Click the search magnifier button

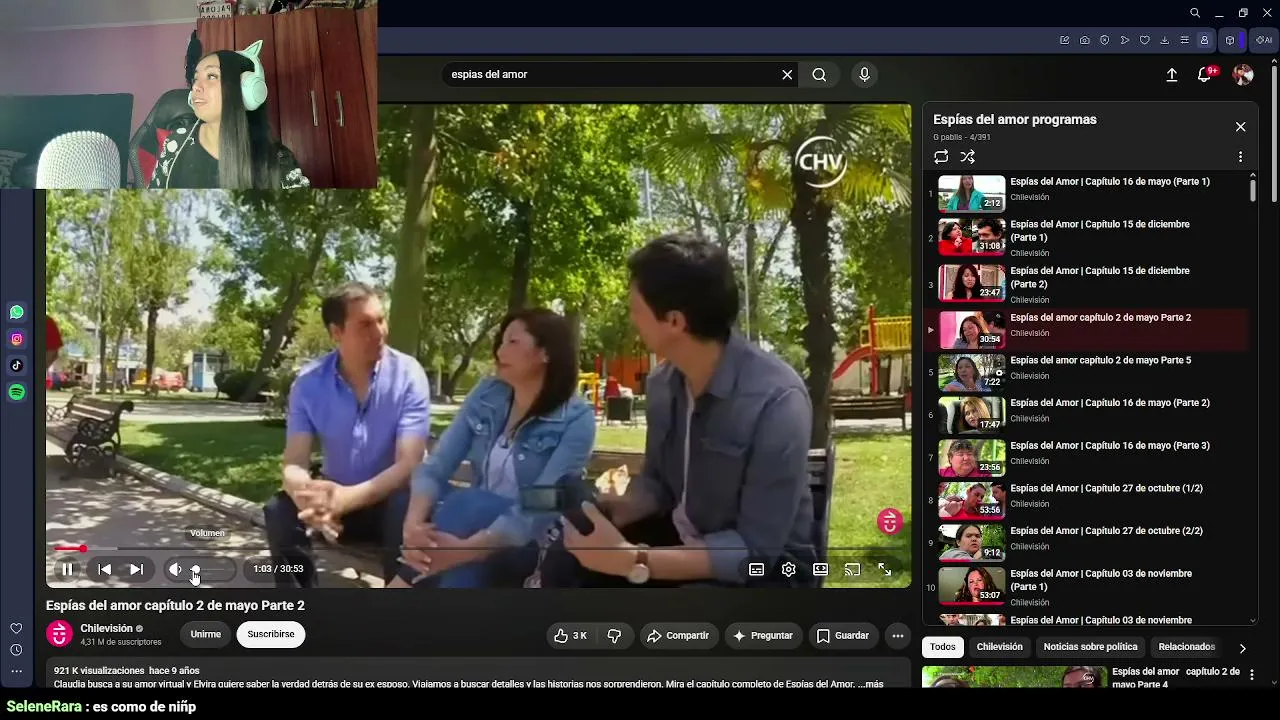click(819, 74)
